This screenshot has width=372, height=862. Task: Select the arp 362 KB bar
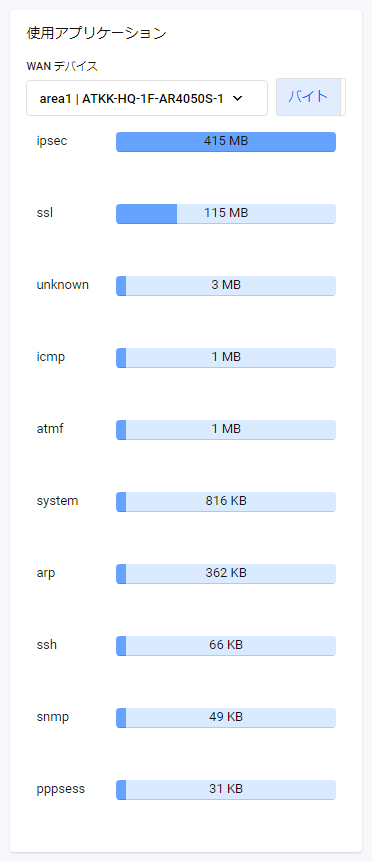coord(226,574)
